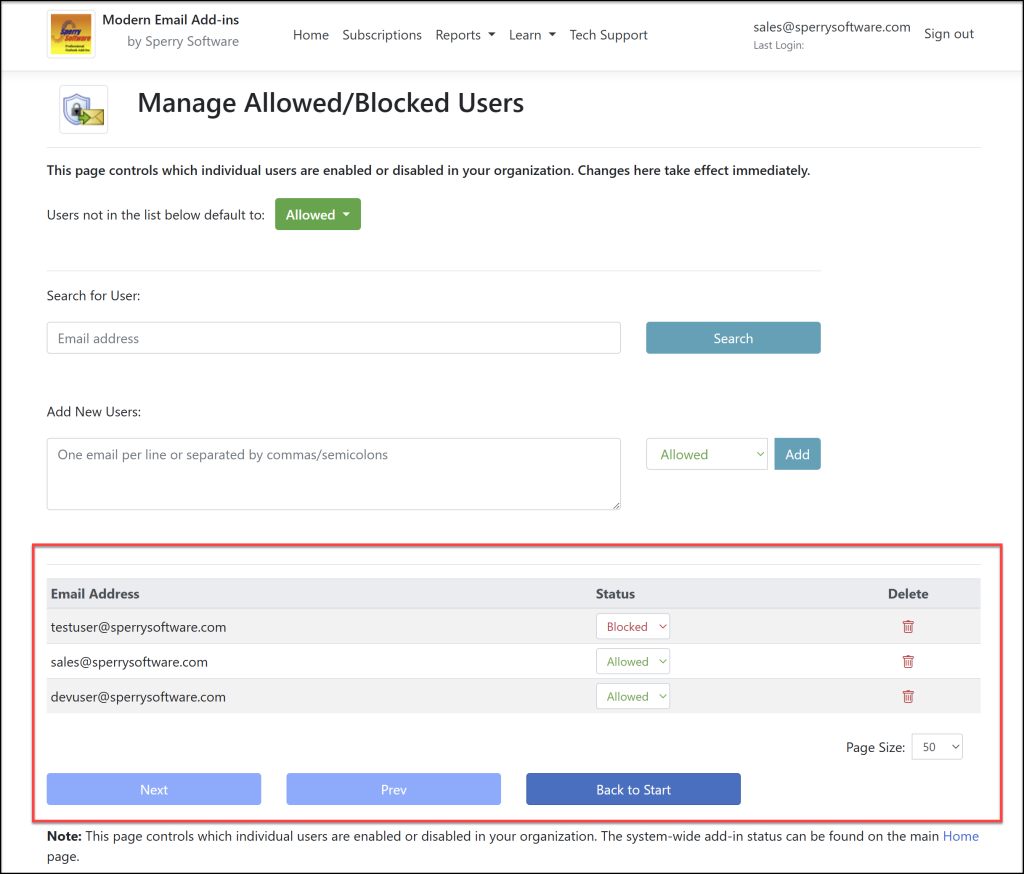Click the Sperry Software logo
The image size is (1024, 874).
[x=70, y=33]
